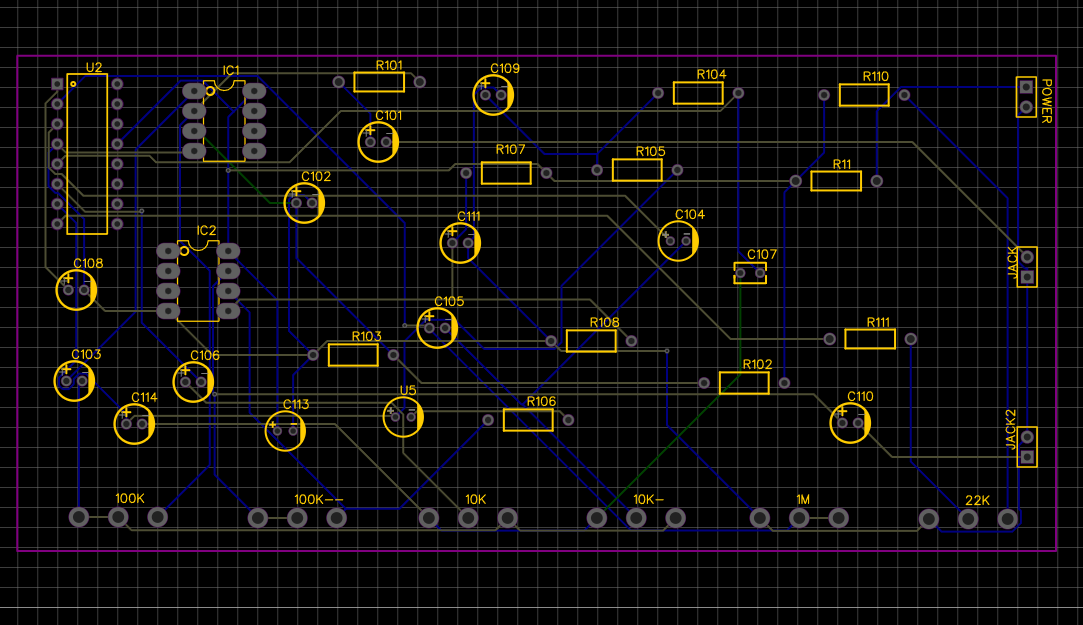
Task: Click the C109 designator text
Action: [x=505, y=68]
